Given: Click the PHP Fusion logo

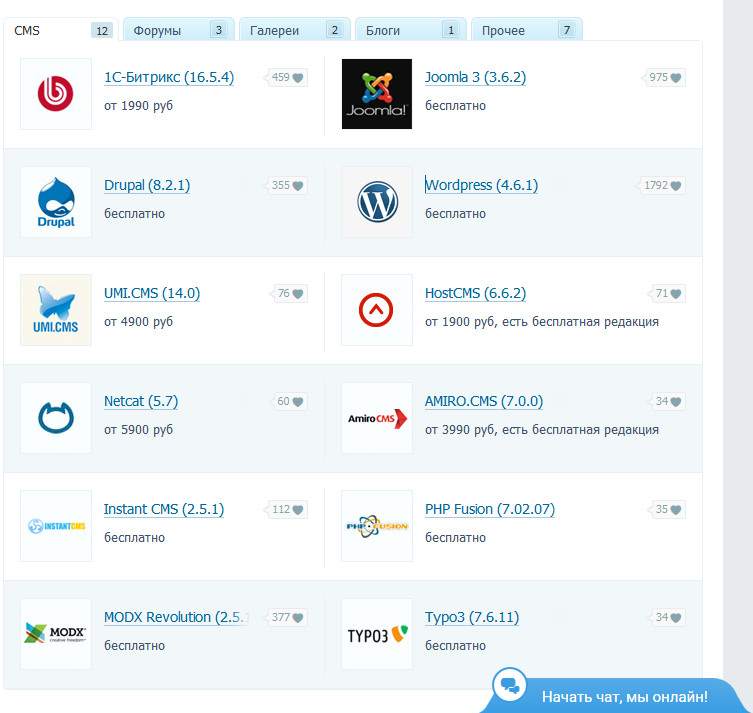Looking at the screenshot, I should [x=377, y=526].
